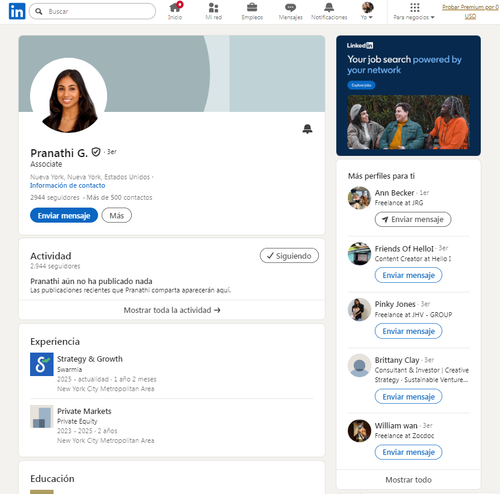The width and height of the screenshot is (500, 494).
Task: Send message to Ann Becker
Action: pos(413,219)
